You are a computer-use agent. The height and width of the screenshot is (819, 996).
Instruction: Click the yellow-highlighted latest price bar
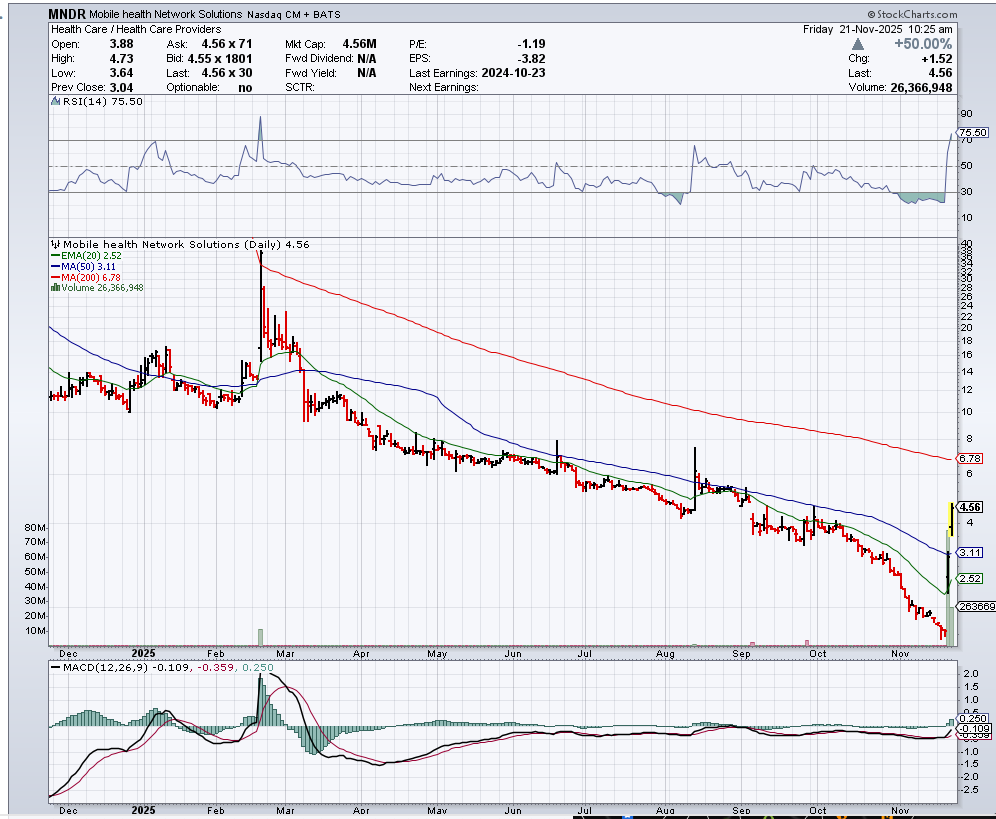click(948, 518)
